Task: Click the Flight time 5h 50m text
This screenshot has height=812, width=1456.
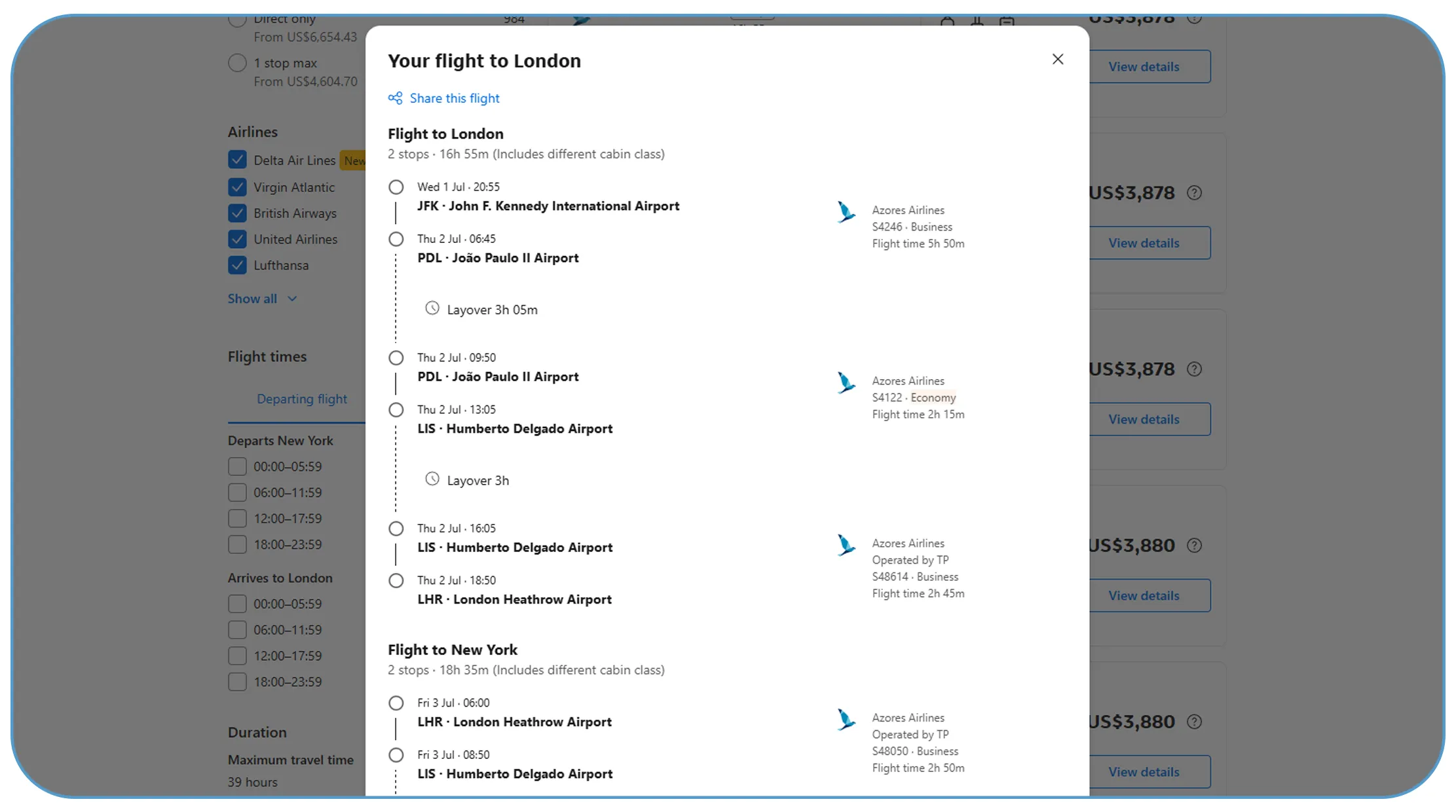Action: coord(918,244)
